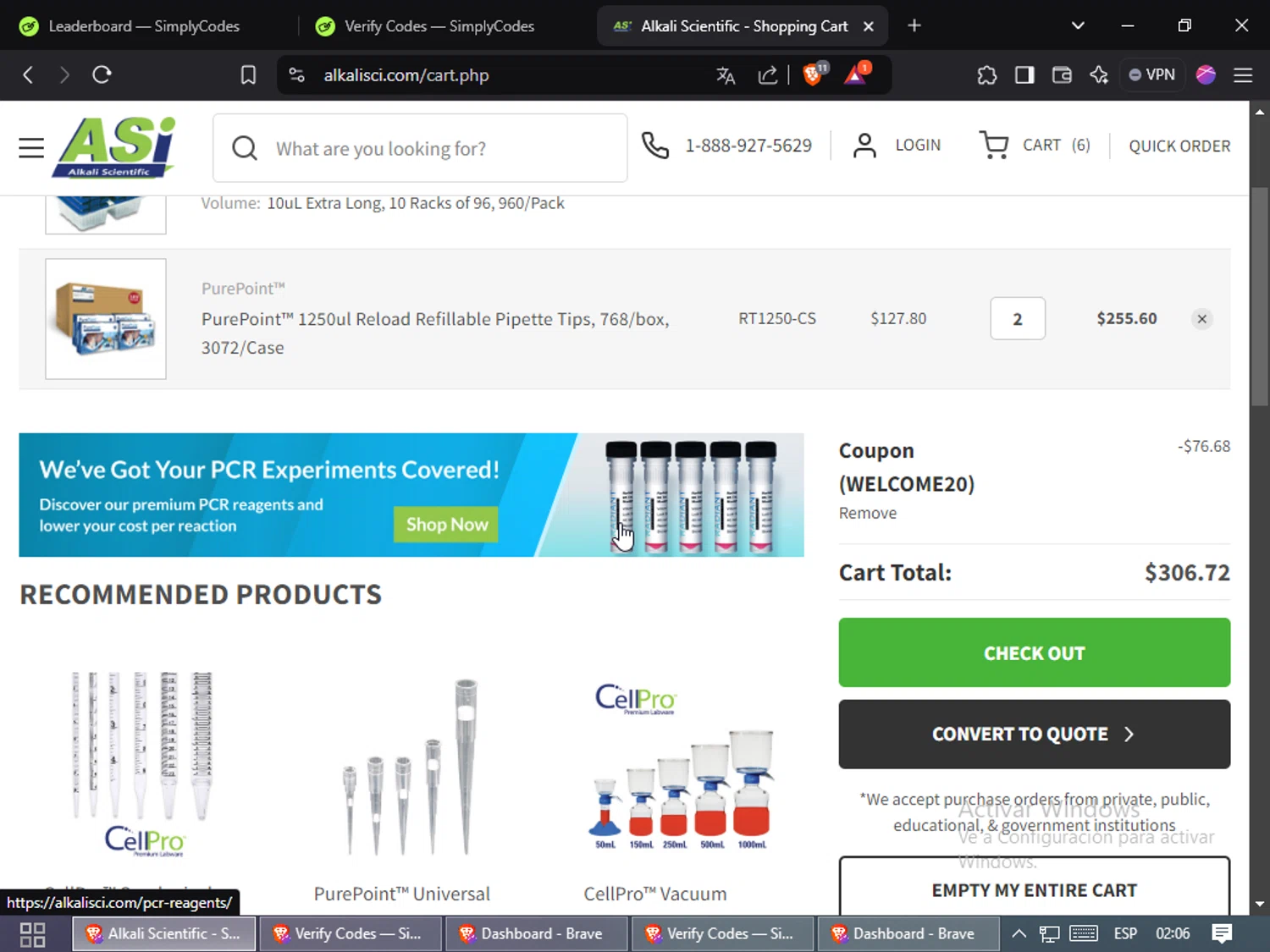Click the browser translate page icon
Screen dimensions: 1270x952
[726, 75]
